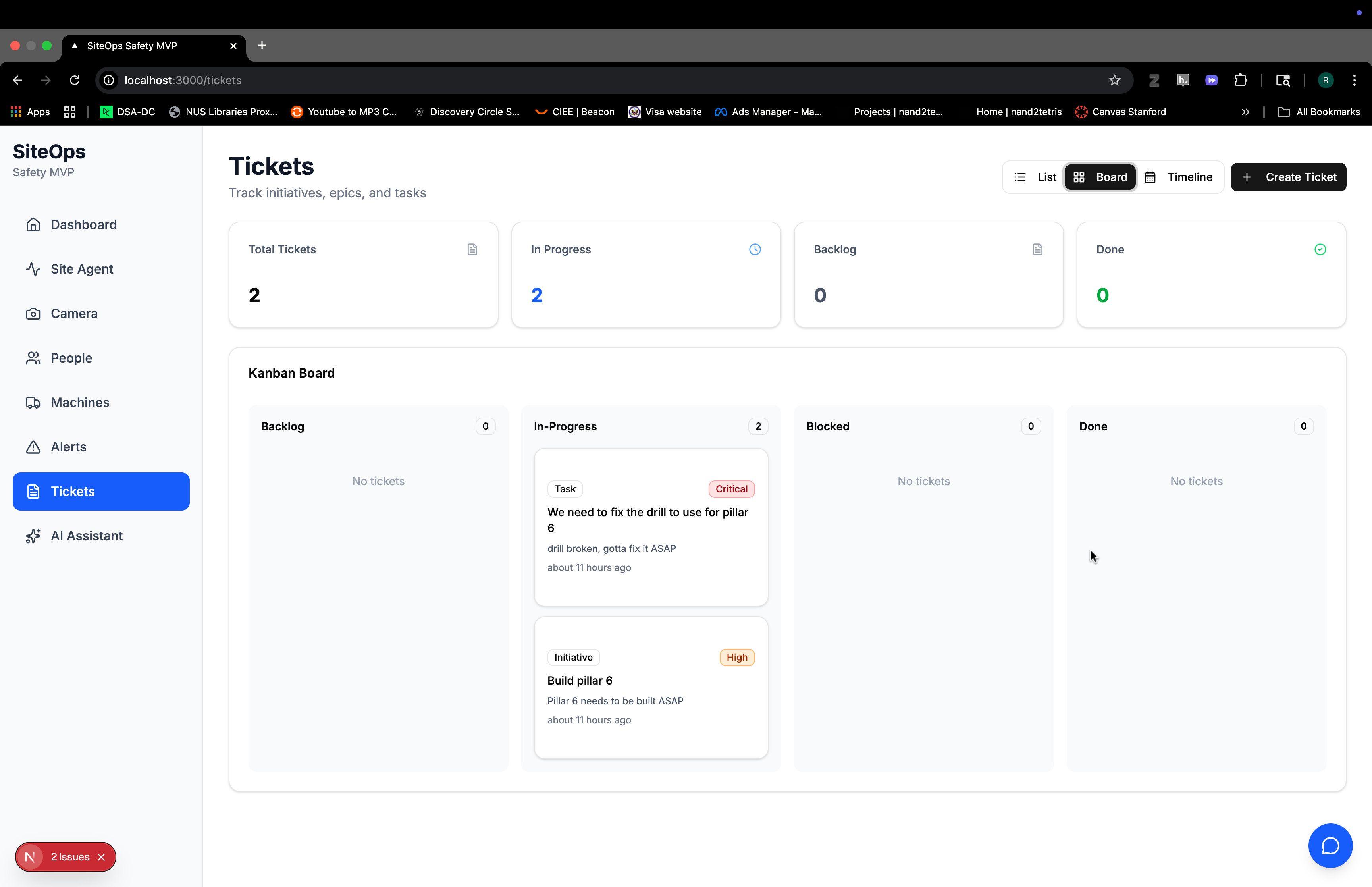Launch AI Assistant via the sparkle icon

click(33, 536)
